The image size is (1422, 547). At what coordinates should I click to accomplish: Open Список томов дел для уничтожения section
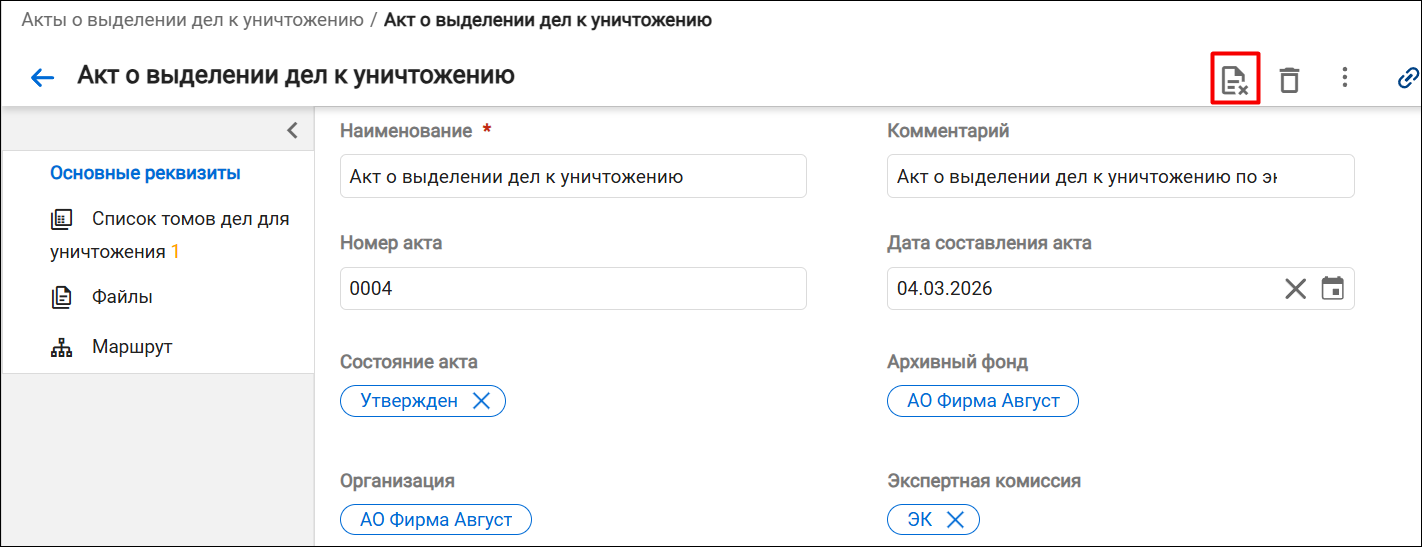[x=170, y=235]
